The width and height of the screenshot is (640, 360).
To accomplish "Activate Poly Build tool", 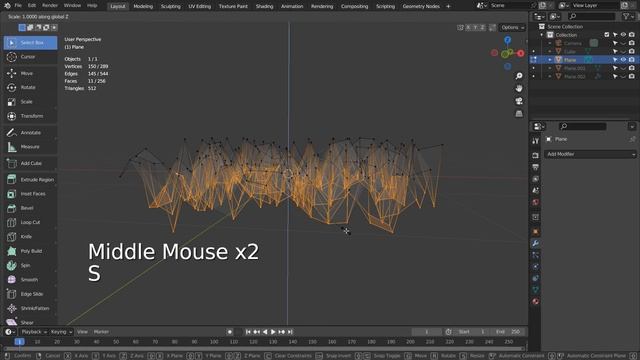I will pyautogui.click(x=30, y=251).
